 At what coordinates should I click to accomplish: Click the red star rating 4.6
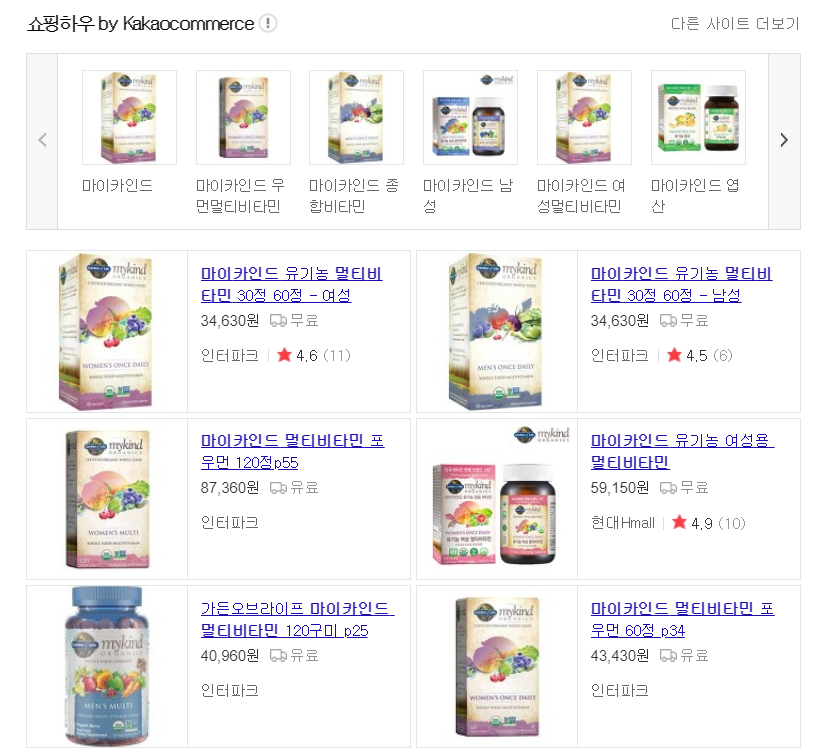(x=284, y=355)
